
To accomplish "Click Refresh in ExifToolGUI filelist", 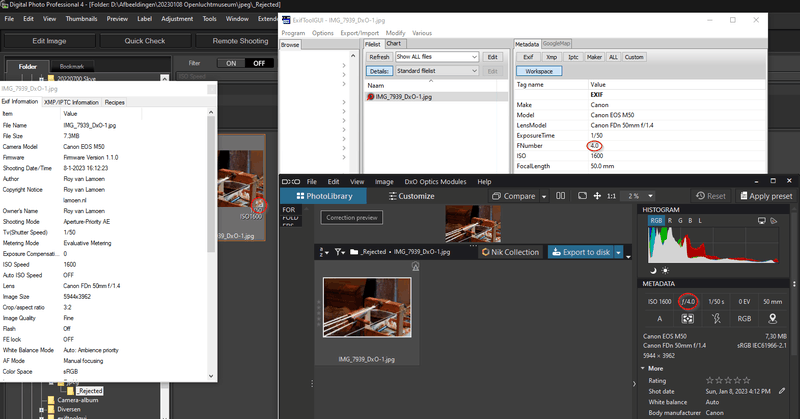I will pyautogui.click(x=379, y=57).
